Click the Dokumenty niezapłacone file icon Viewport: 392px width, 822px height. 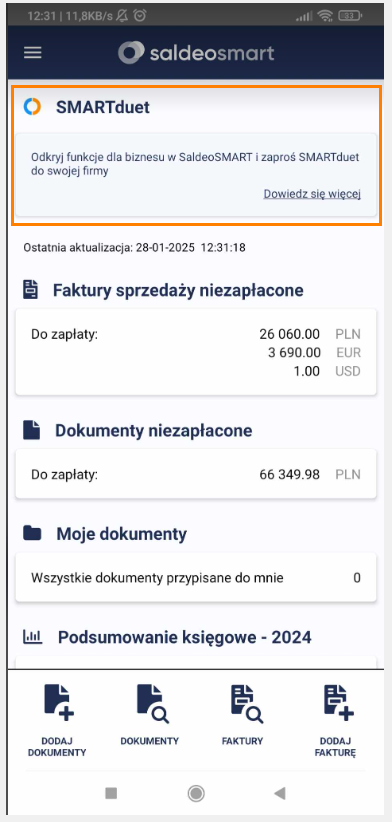(x=31, y=430)
